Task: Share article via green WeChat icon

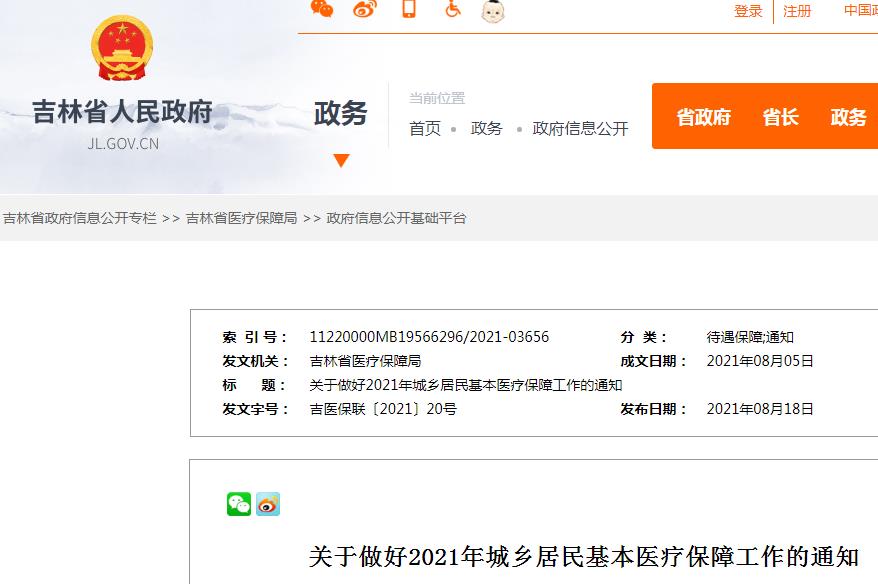Action: pos(239,504)
